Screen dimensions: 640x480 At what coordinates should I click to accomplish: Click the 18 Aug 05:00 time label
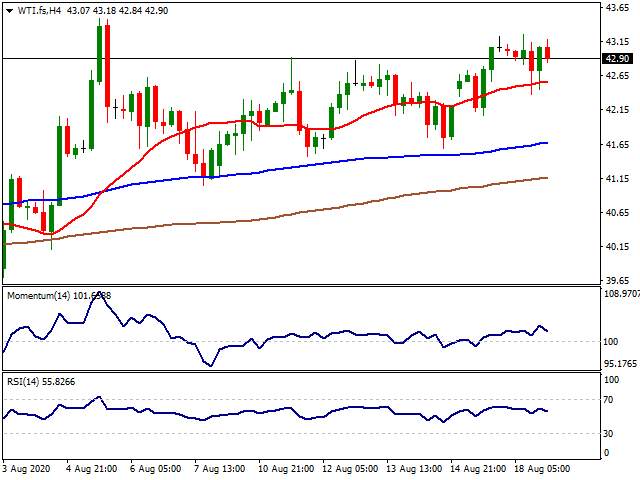click(x=542, y=468)
